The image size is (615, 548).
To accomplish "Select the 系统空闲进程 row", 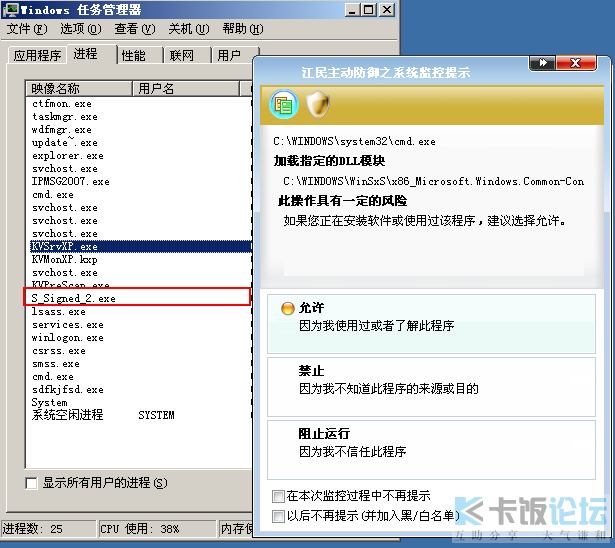I will point(67,415).
